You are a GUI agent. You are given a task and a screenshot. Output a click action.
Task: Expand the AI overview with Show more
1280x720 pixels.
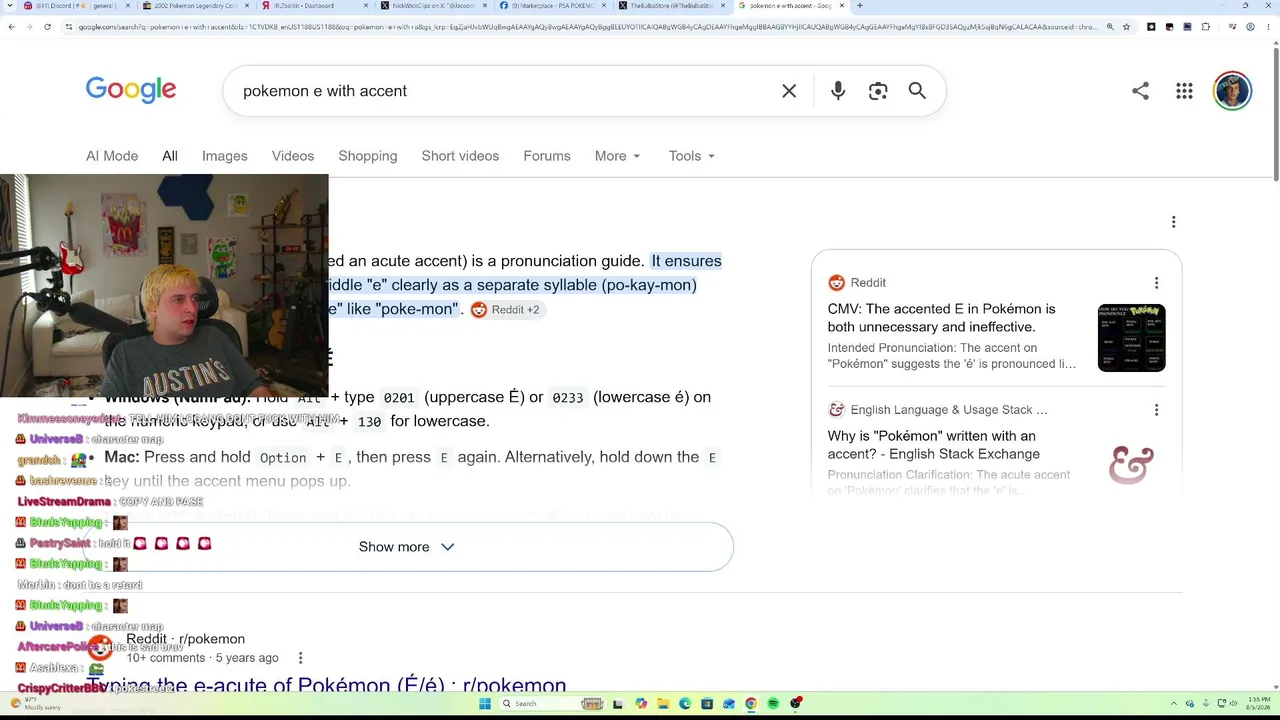[x=407, y=547]
